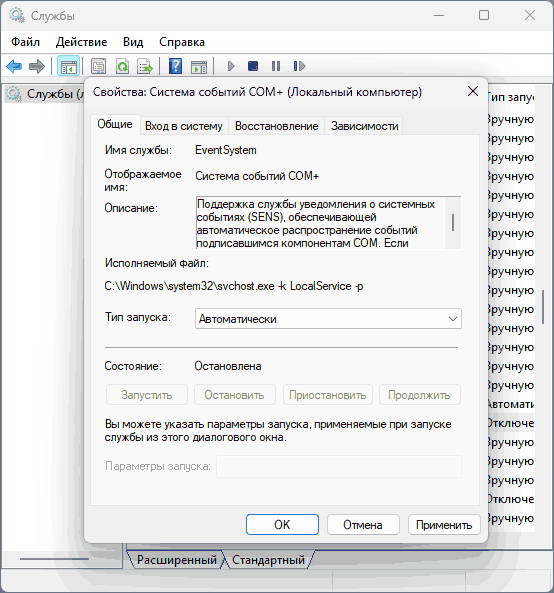
Task: Click the Тип запуска column header
Action: (x=511, y=97)
